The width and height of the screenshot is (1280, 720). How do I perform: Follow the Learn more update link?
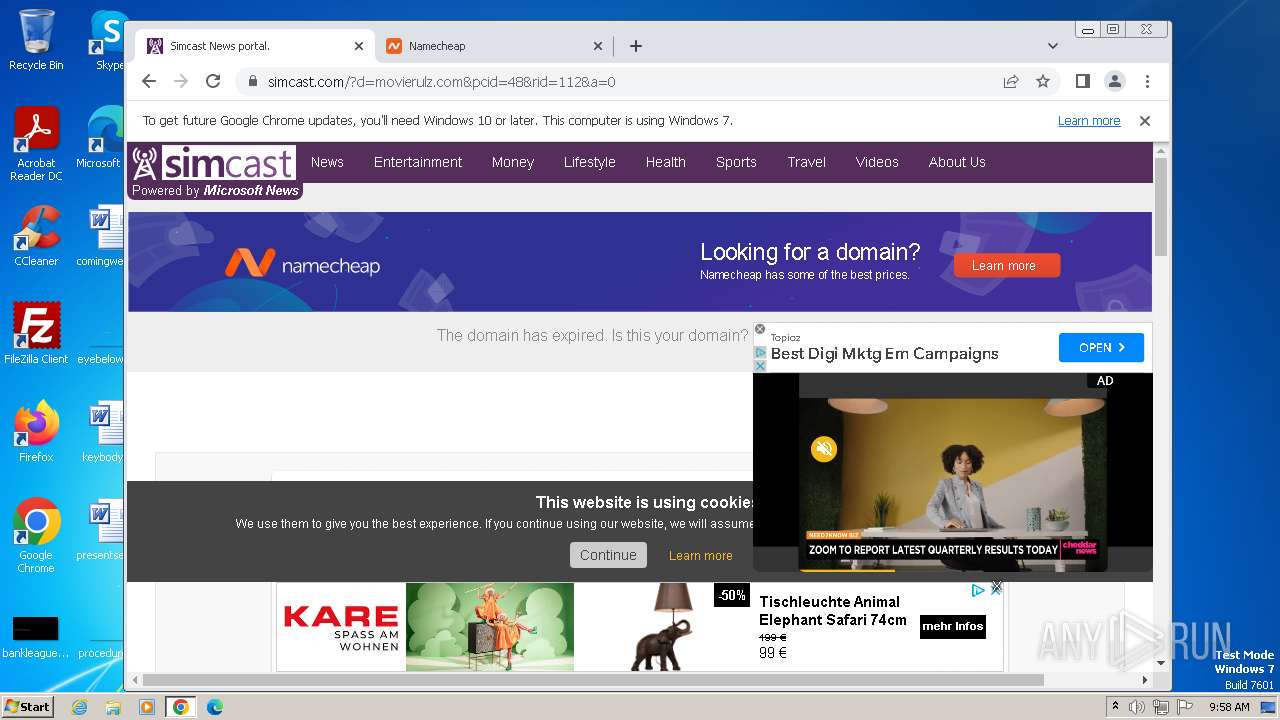coord(1089,121)
